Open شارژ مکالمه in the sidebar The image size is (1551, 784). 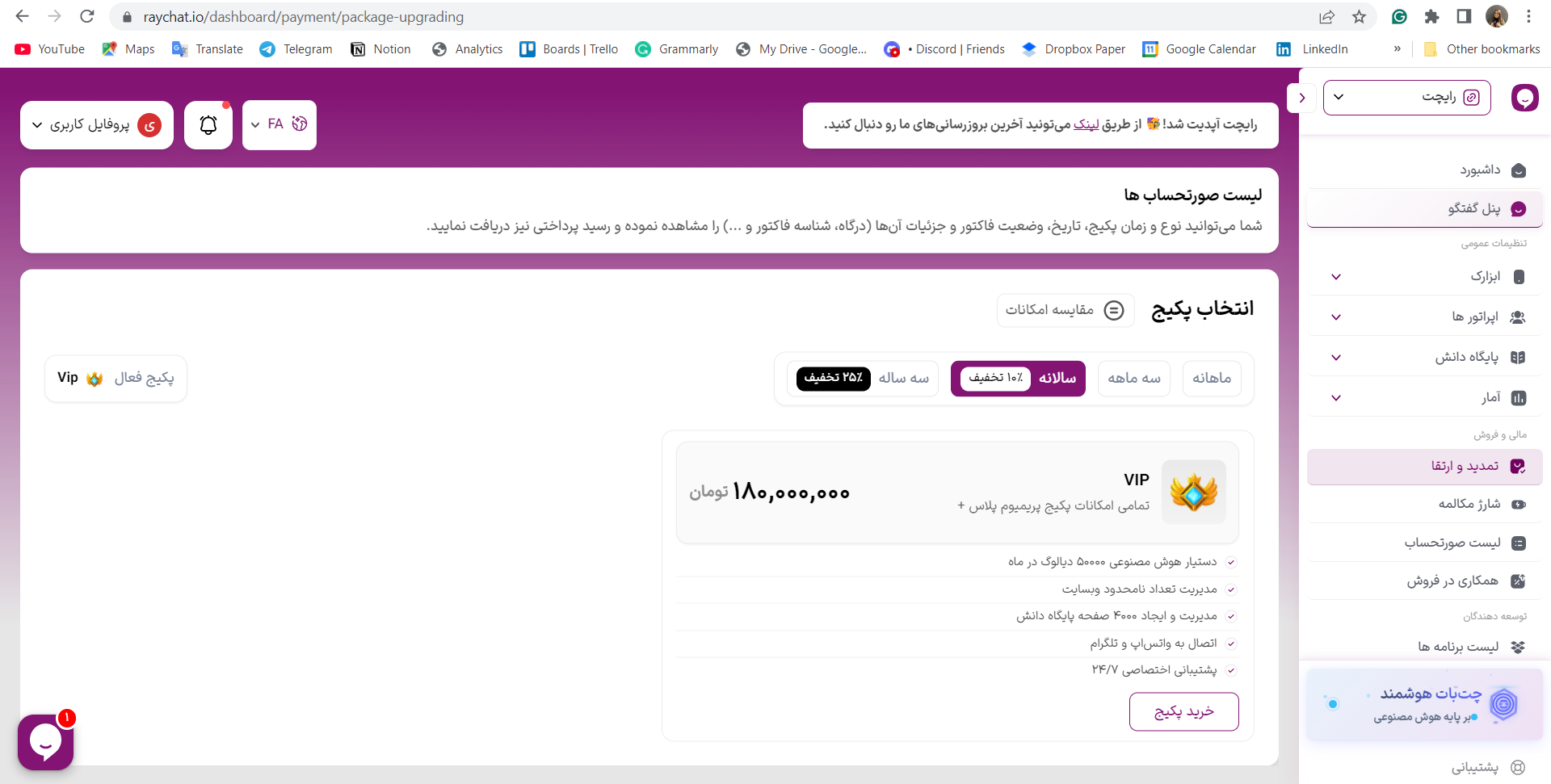(1425, 504)
